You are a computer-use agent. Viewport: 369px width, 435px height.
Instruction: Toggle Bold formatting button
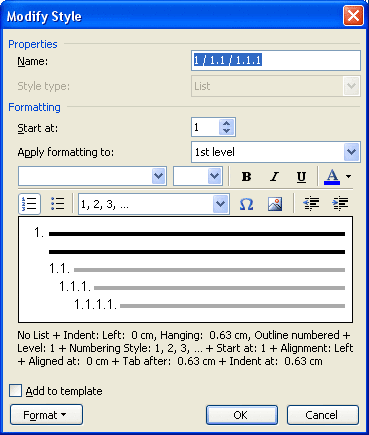(246, 176)
